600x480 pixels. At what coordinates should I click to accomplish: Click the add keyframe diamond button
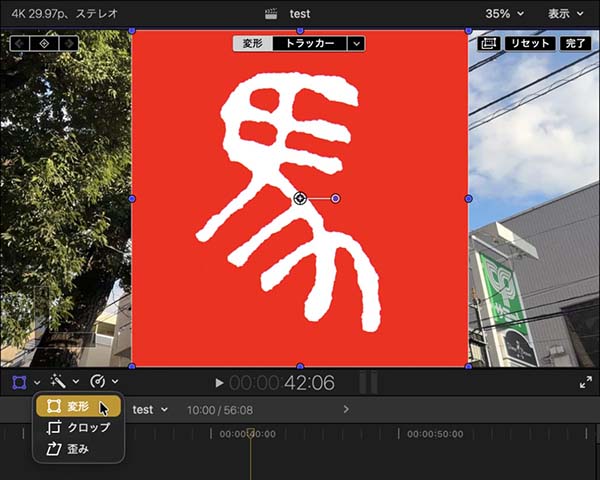44,44
